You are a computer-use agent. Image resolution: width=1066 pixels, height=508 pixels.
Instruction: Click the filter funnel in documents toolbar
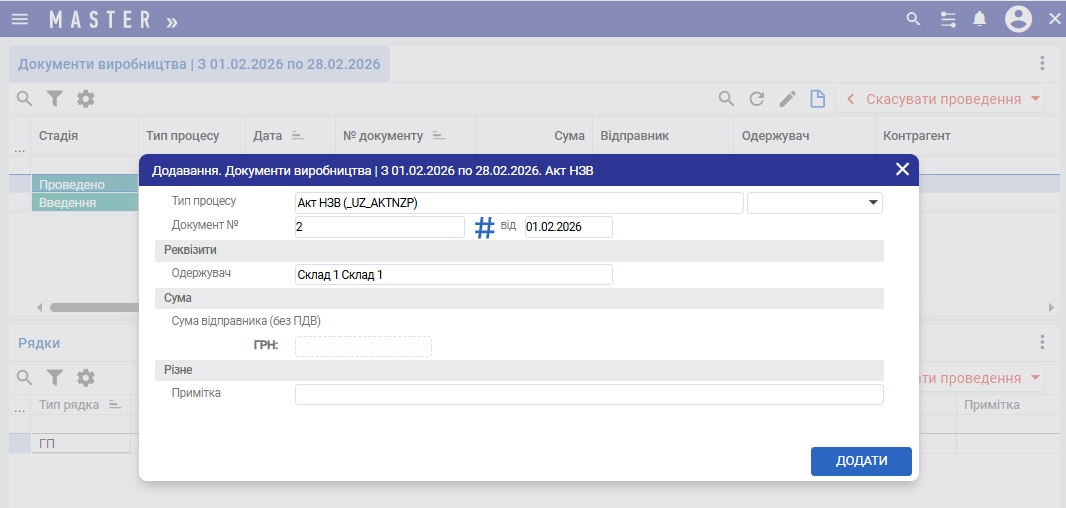[55, 99]
